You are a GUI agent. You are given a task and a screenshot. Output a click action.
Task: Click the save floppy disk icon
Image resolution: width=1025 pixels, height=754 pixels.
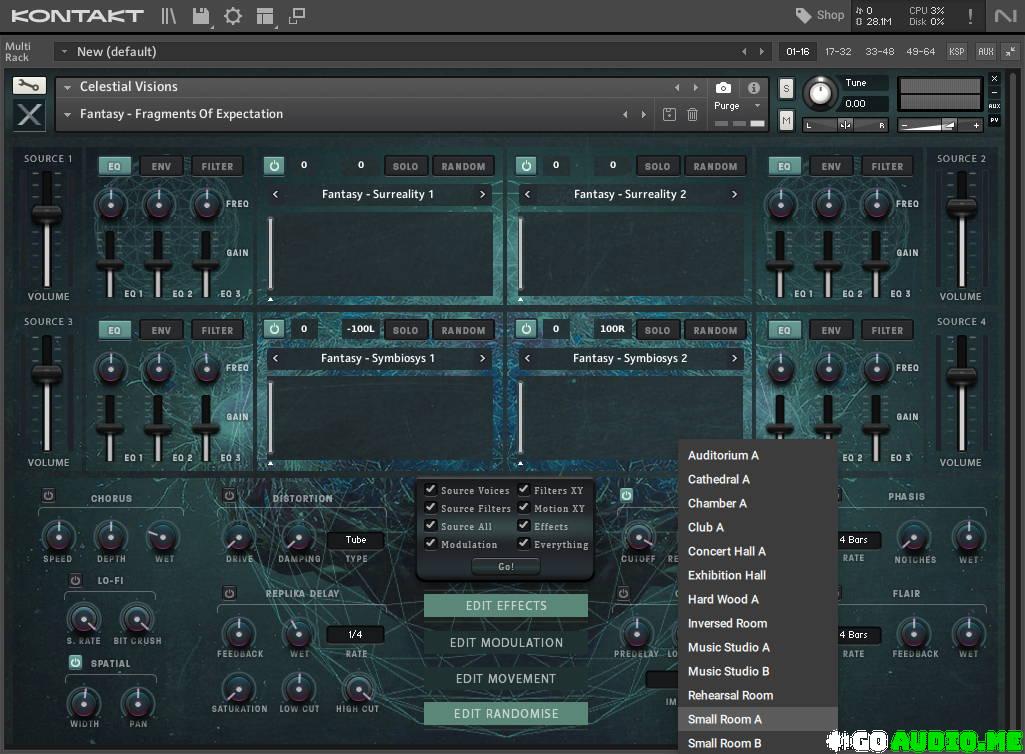tap(201, 16)
